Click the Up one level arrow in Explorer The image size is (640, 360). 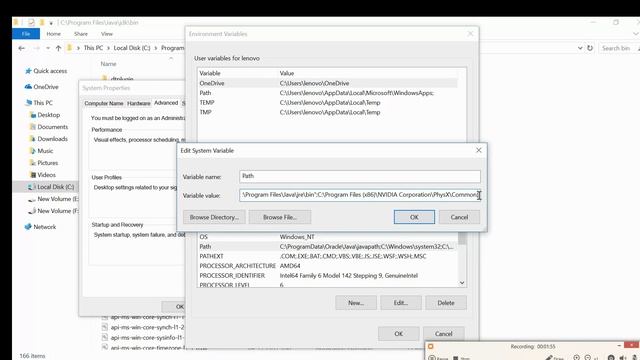point(58,48)
